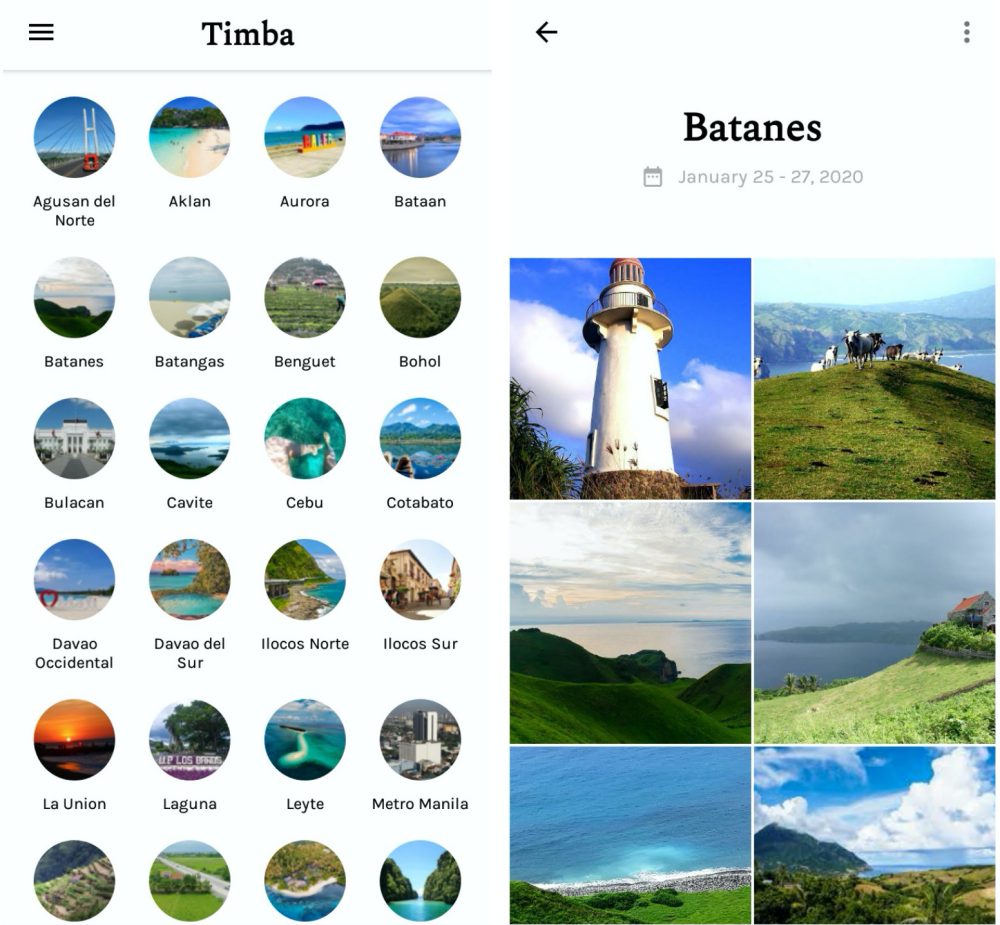Click the Laguna label

pos(189,804)
